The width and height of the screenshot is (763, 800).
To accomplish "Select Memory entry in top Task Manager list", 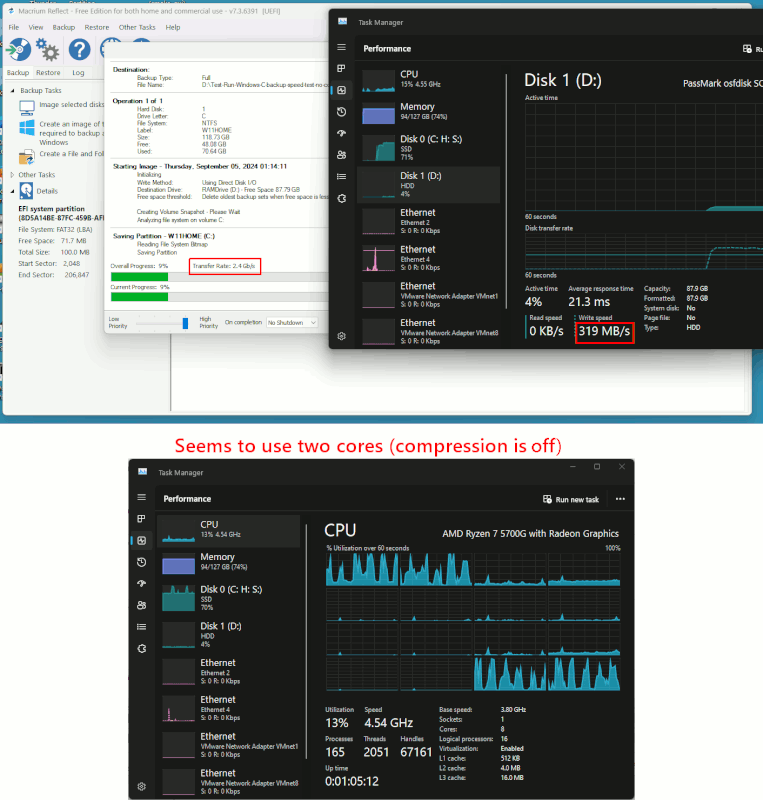I will coord(429,112).
